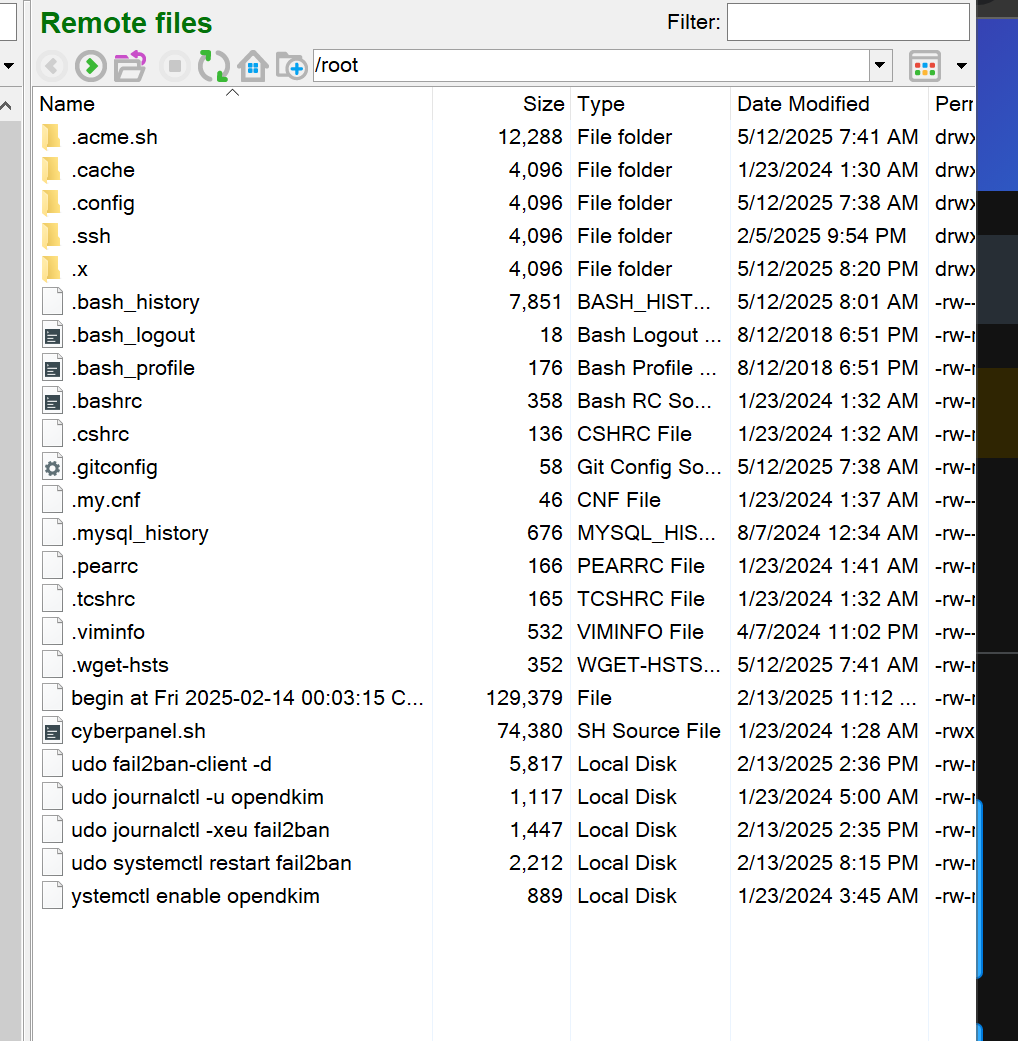Click the .bash_history file icon
Image resolution: width=1018 pixels, height=1041 pixels.
click(x=52, y=301)
